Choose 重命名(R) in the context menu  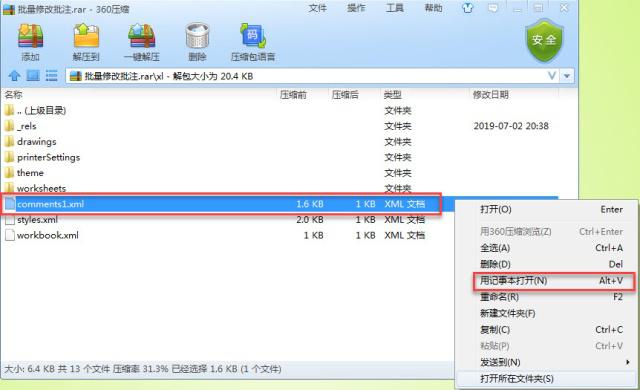pos(546,297)
